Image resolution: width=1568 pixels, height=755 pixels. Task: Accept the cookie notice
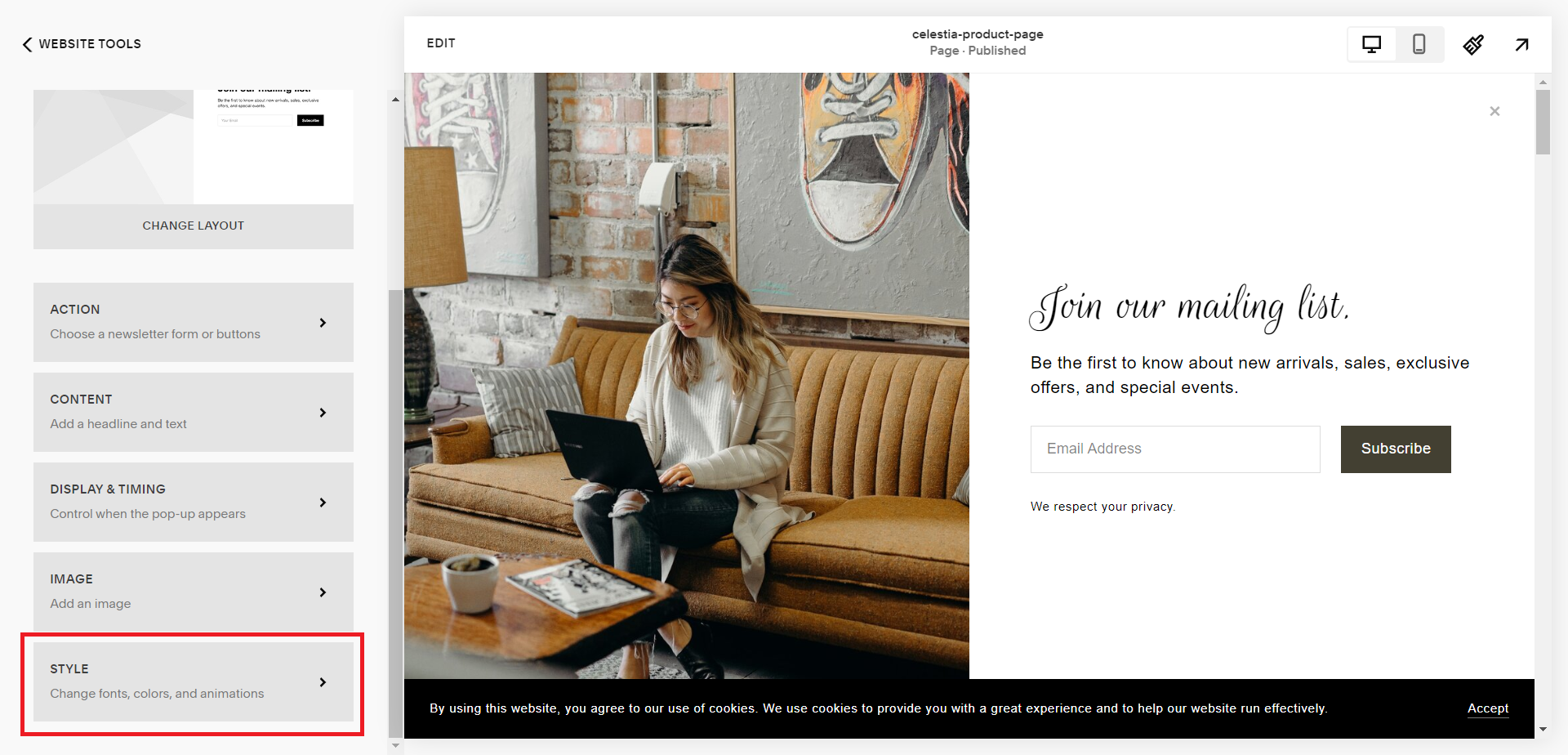[1488, 708]
